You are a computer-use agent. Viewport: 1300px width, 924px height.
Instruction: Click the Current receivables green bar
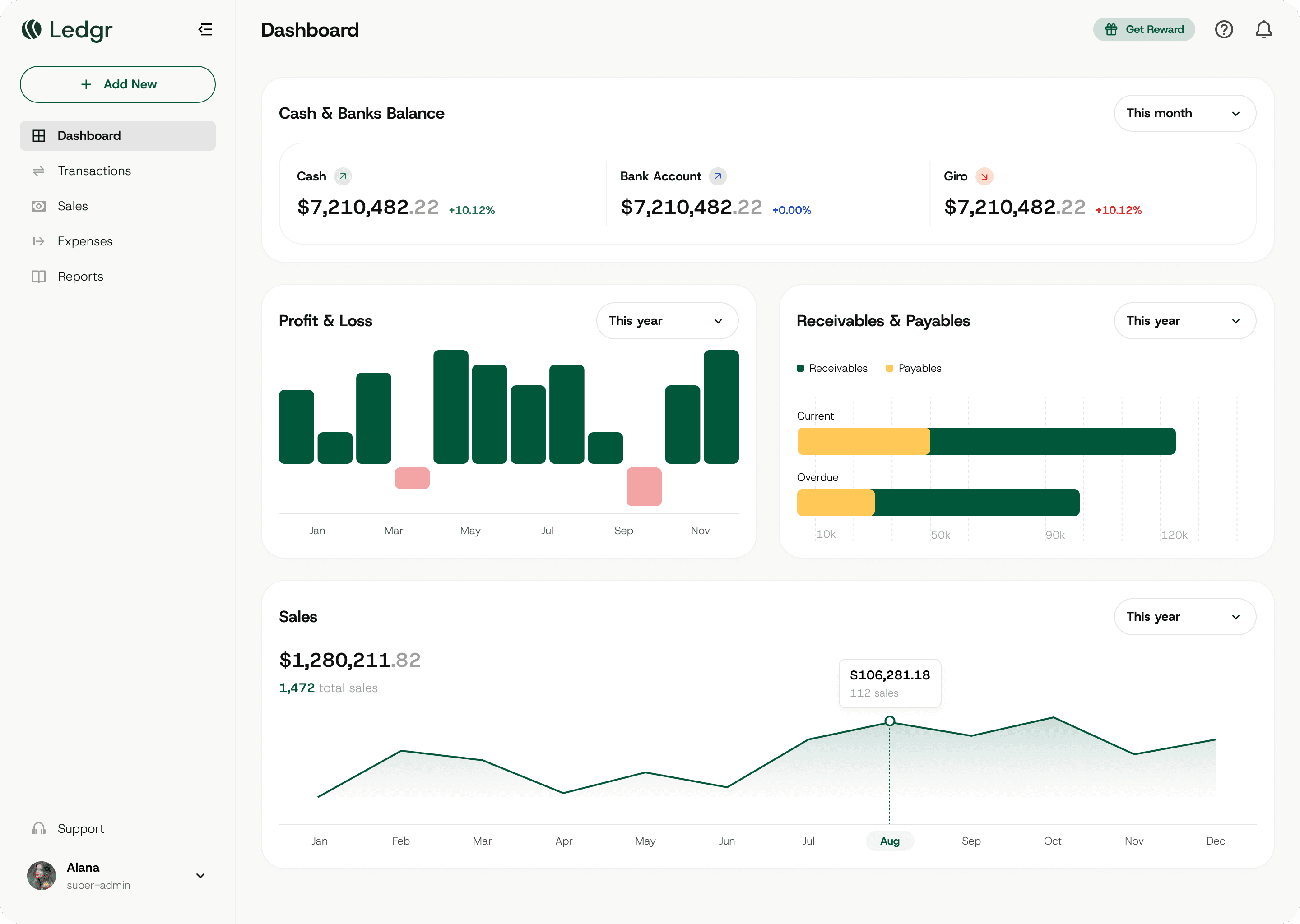1052,441
